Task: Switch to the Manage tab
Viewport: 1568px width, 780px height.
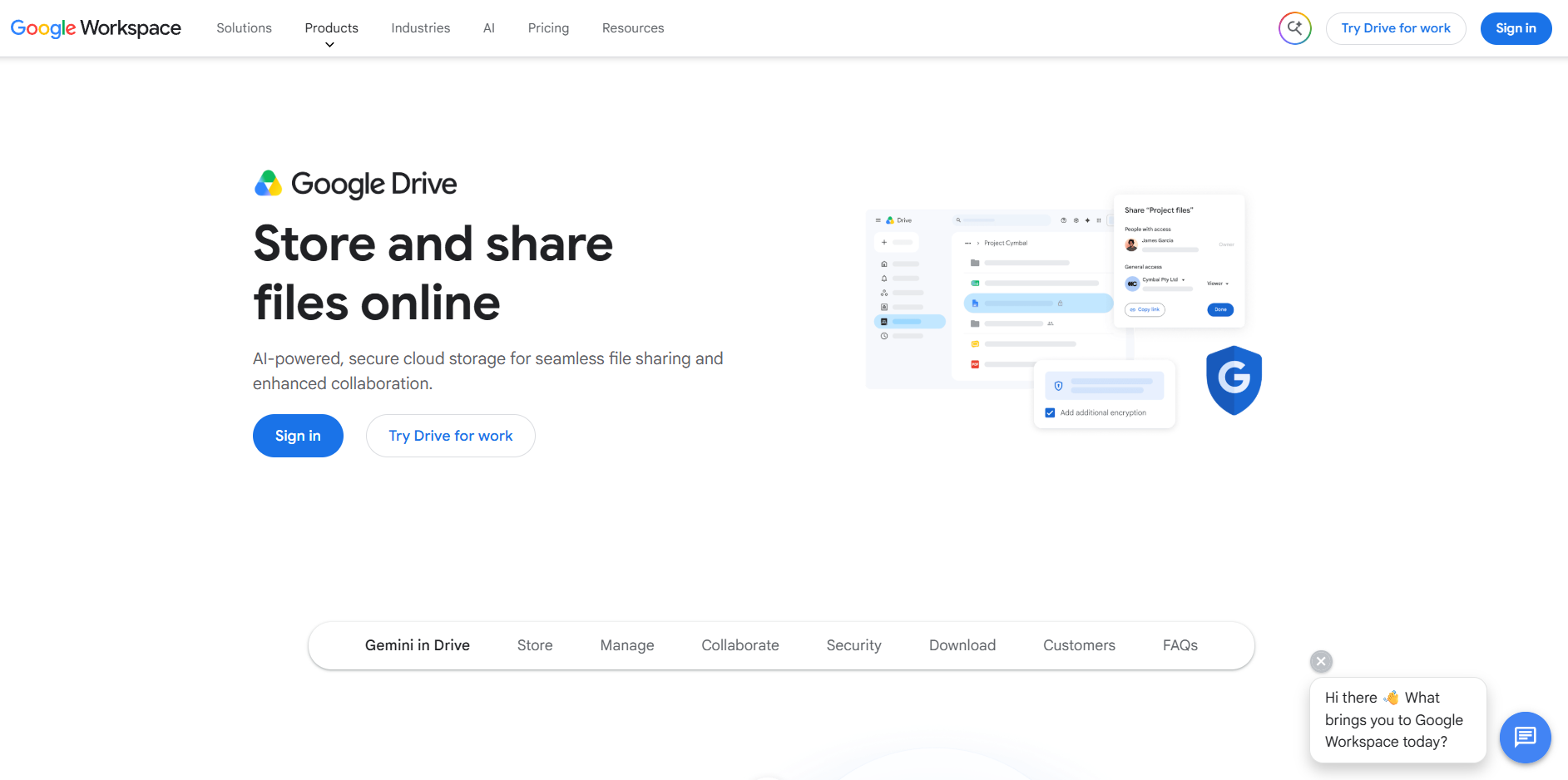Action: pos(627,645)
